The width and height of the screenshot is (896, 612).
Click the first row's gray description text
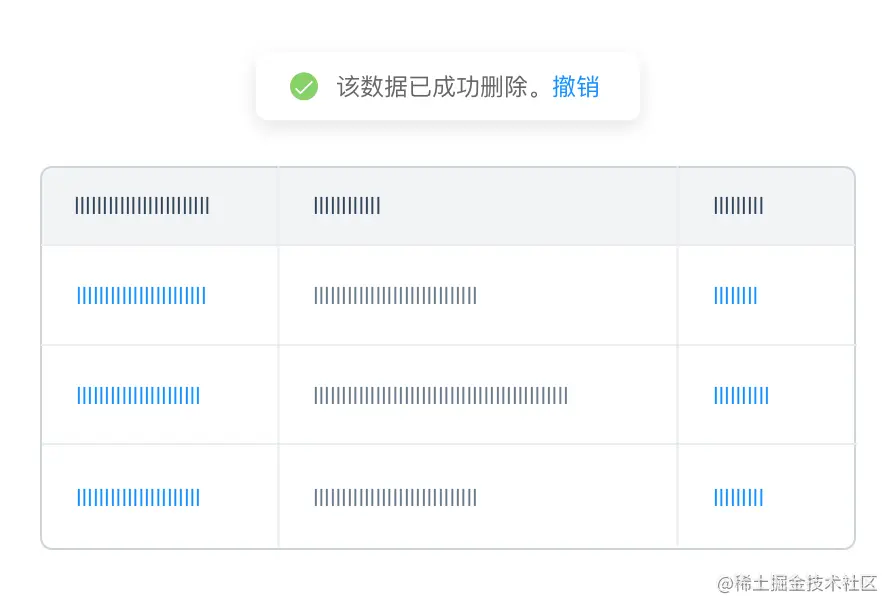[395, 295]
